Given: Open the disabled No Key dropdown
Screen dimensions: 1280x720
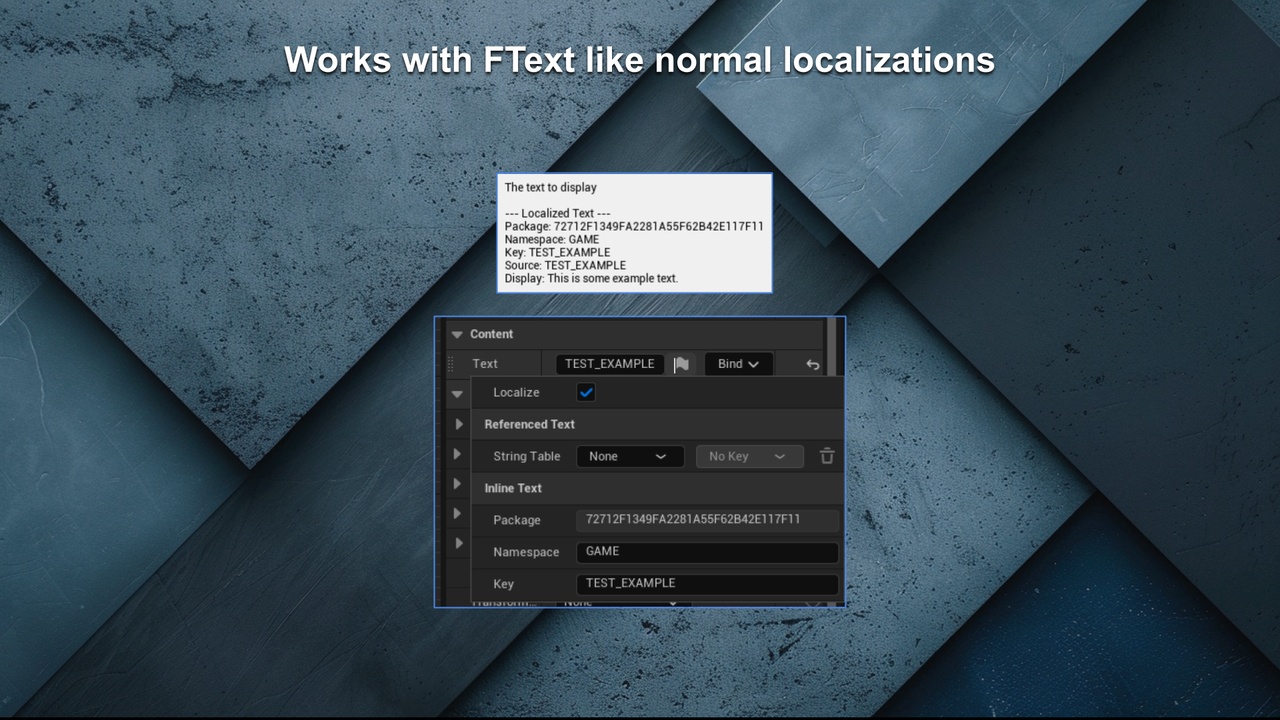Looking at the screenshot, I should 749,456.
